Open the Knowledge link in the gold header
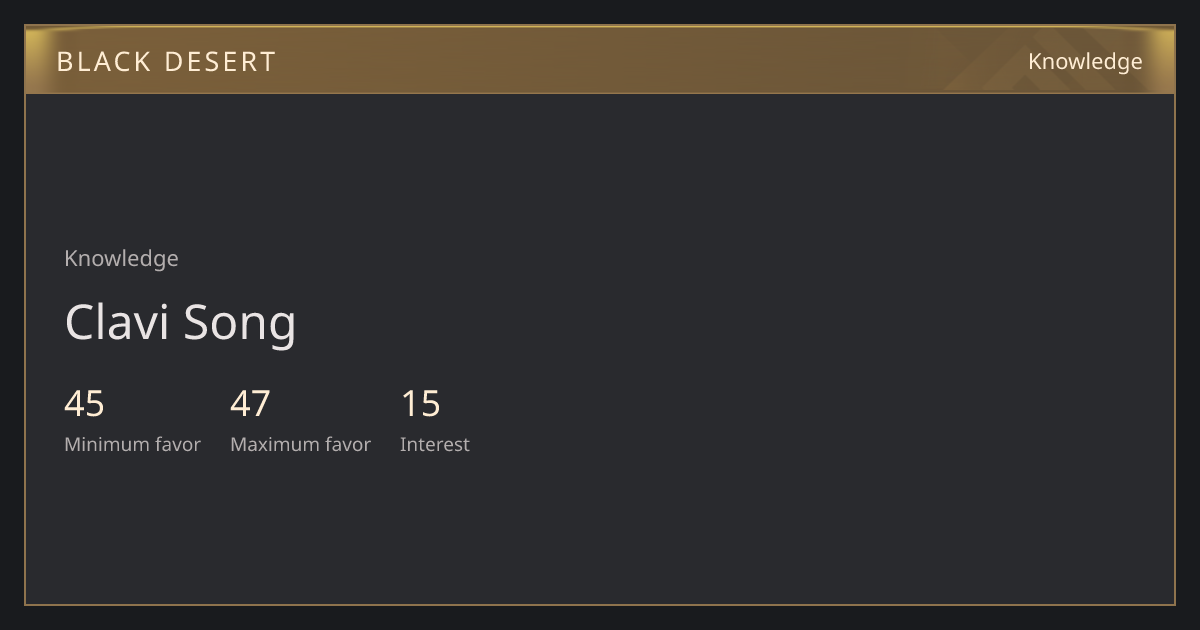Viewport: 1200px width, 630px height. 1085,62
